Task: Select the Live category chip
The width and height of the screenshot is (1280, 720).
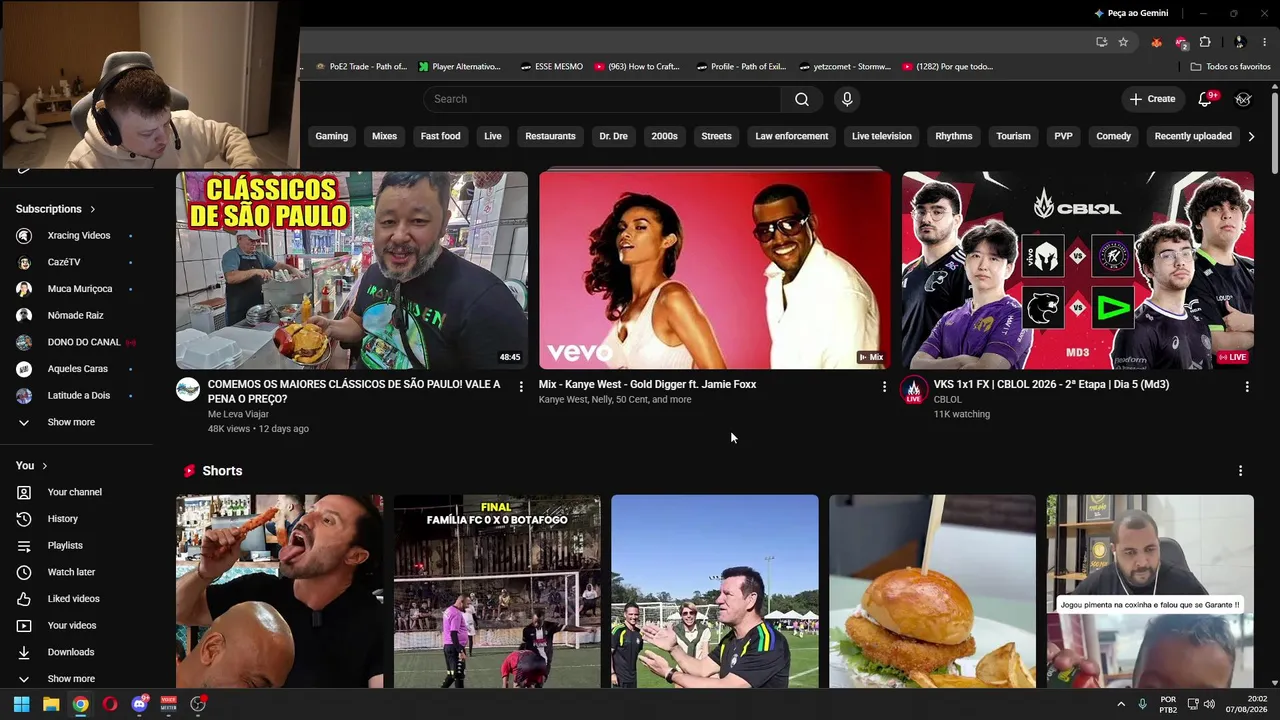Action: 493,136
